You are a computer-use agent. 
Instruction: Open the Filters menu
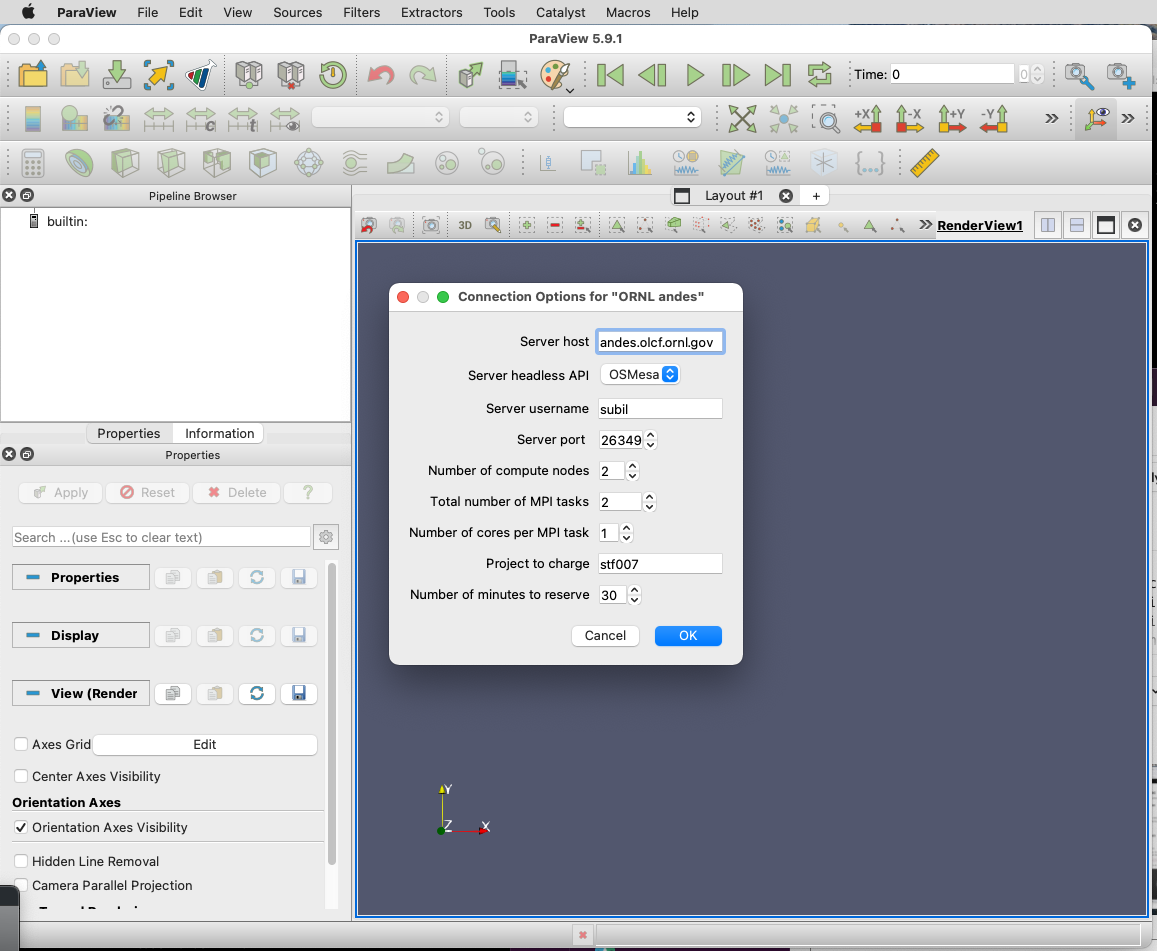coord(360,12)
